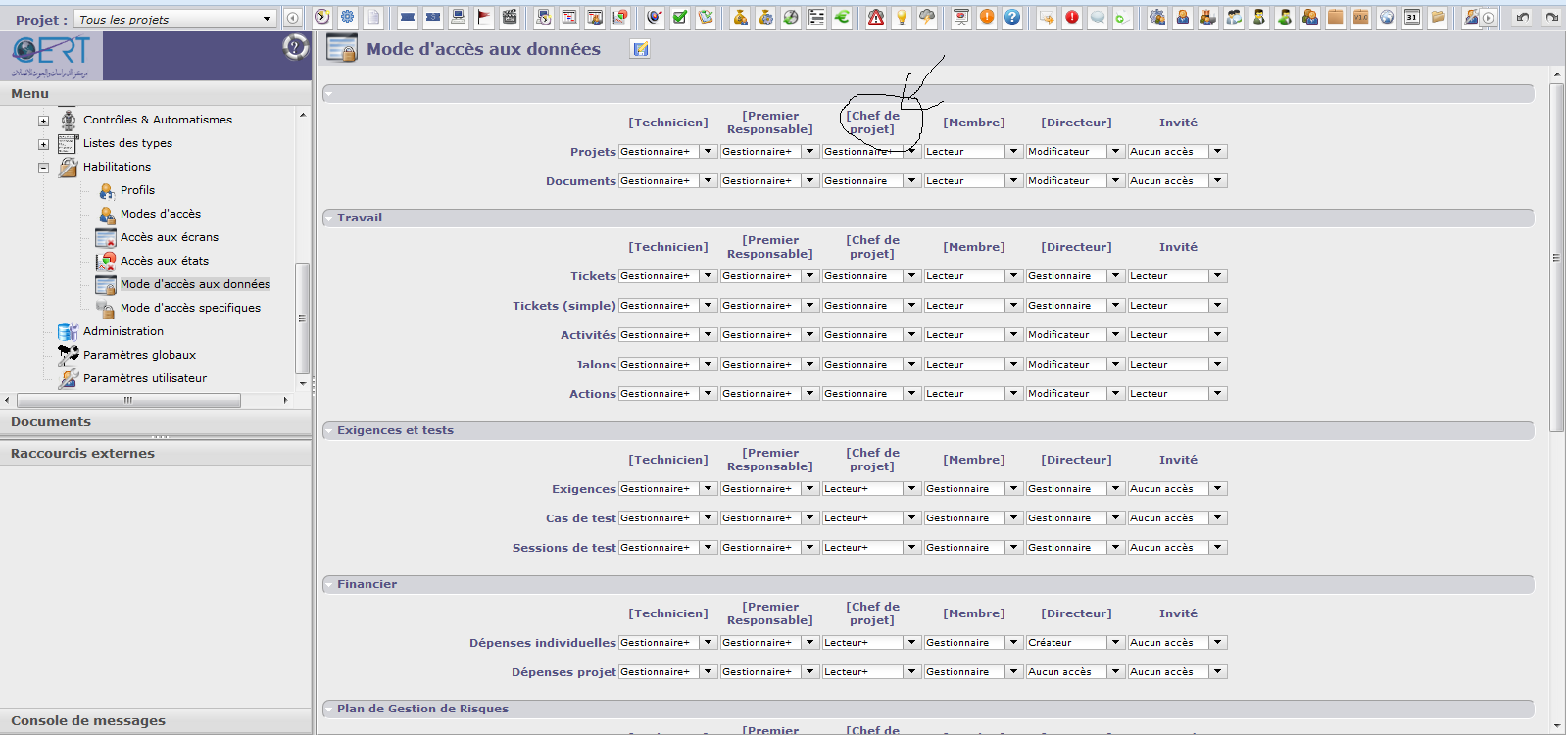Open the Documents panel in the sidebar
The image size is (1568, 735).
pyautogui.click(x=51, y=422)
